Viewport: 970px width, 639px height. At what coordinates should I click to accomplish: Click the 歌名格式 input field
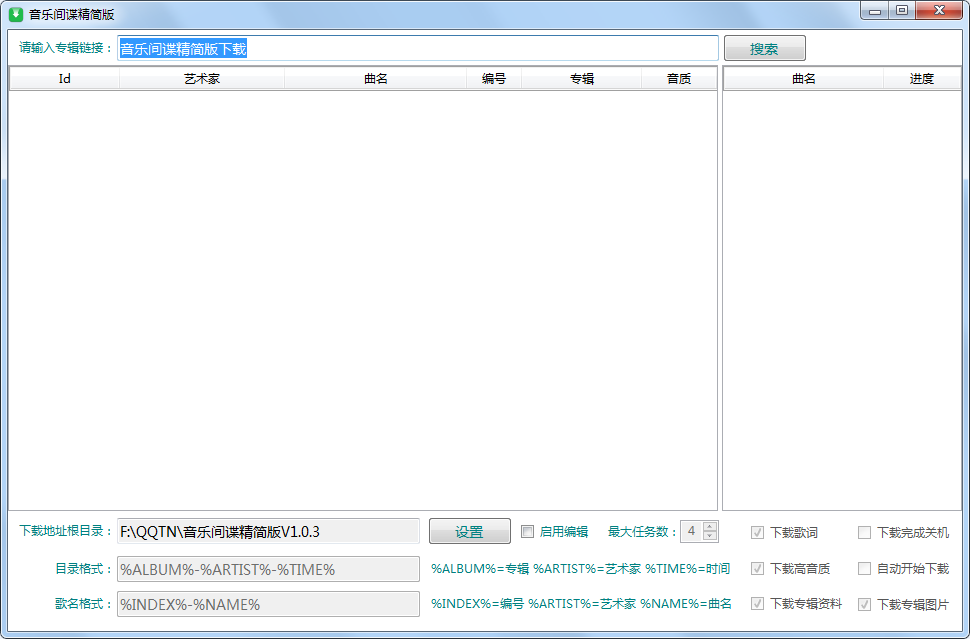point(268,604)
